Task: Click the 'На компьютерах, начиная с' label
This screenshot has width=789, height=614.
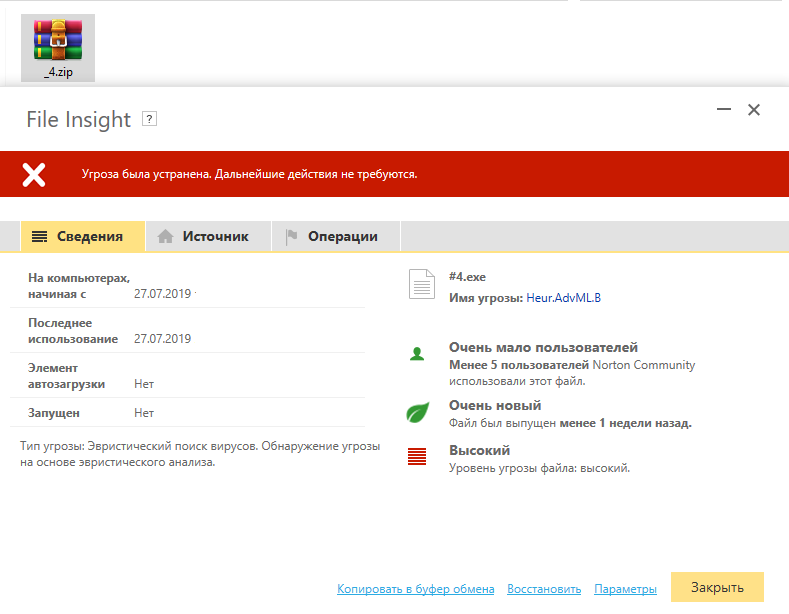Action: tap(79, 286)
